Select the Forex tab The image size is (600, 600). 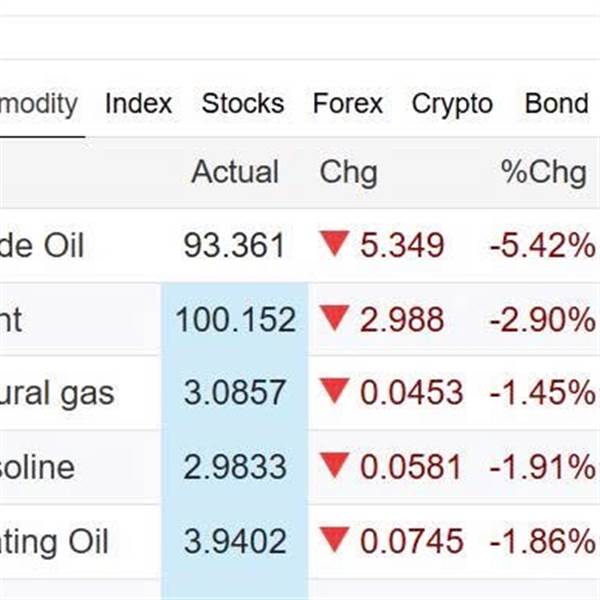tap(347, 104)
